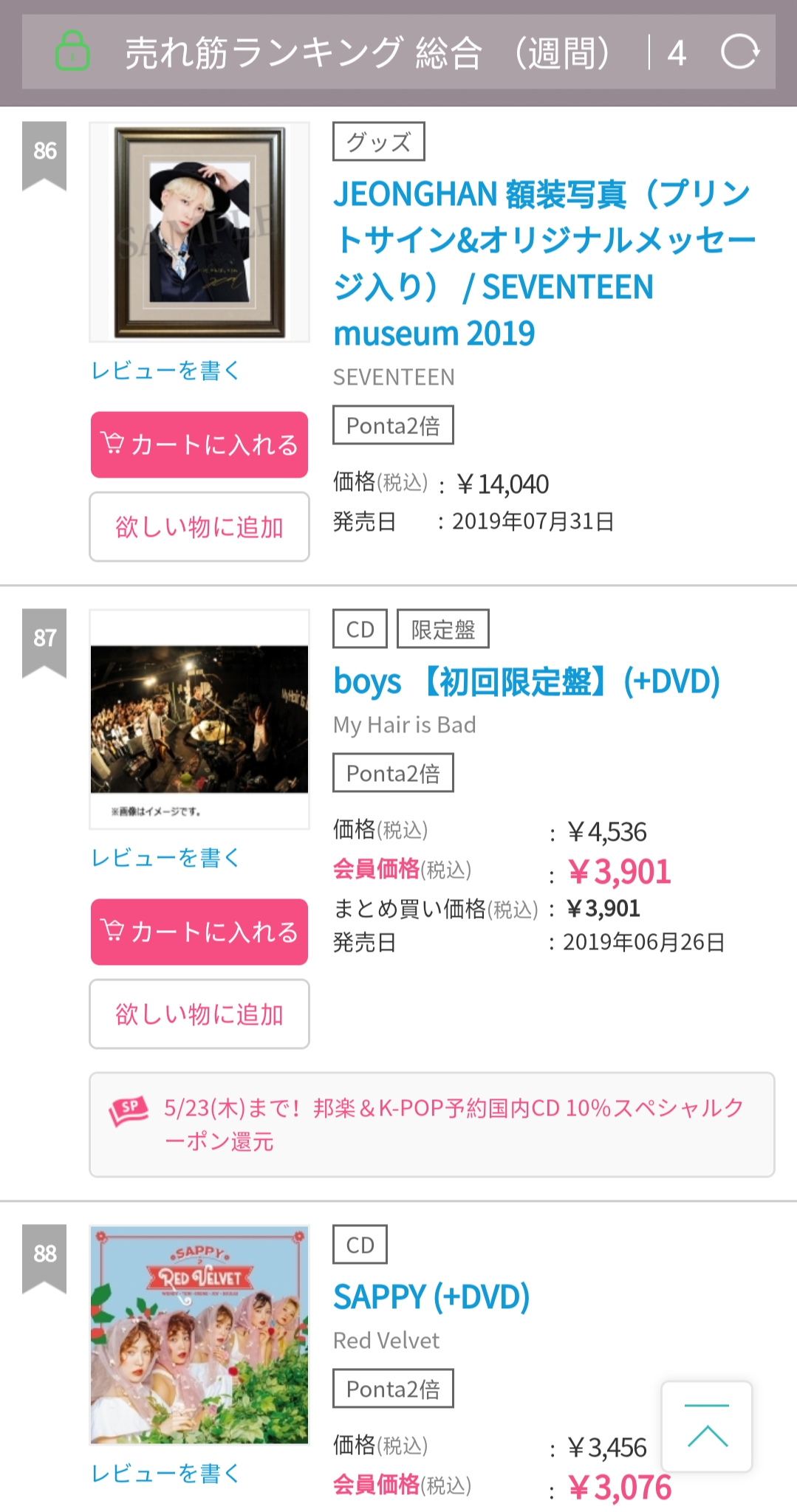Tap the scroll-to-top arrow button
This screenshot has height=1512, width=797.
pos(707,1426)
